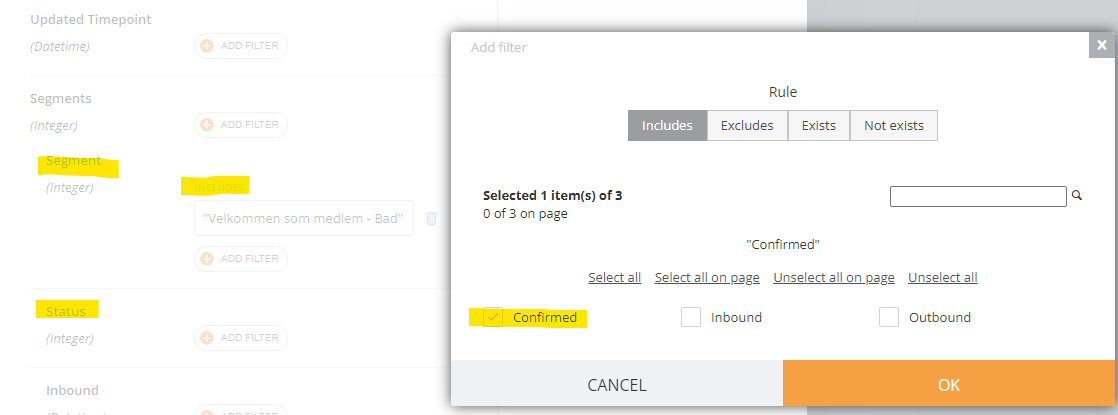Uncheck the Confirmed checkbox
This screenshot has width=1118, height=415.
click(x=493, y=317)
